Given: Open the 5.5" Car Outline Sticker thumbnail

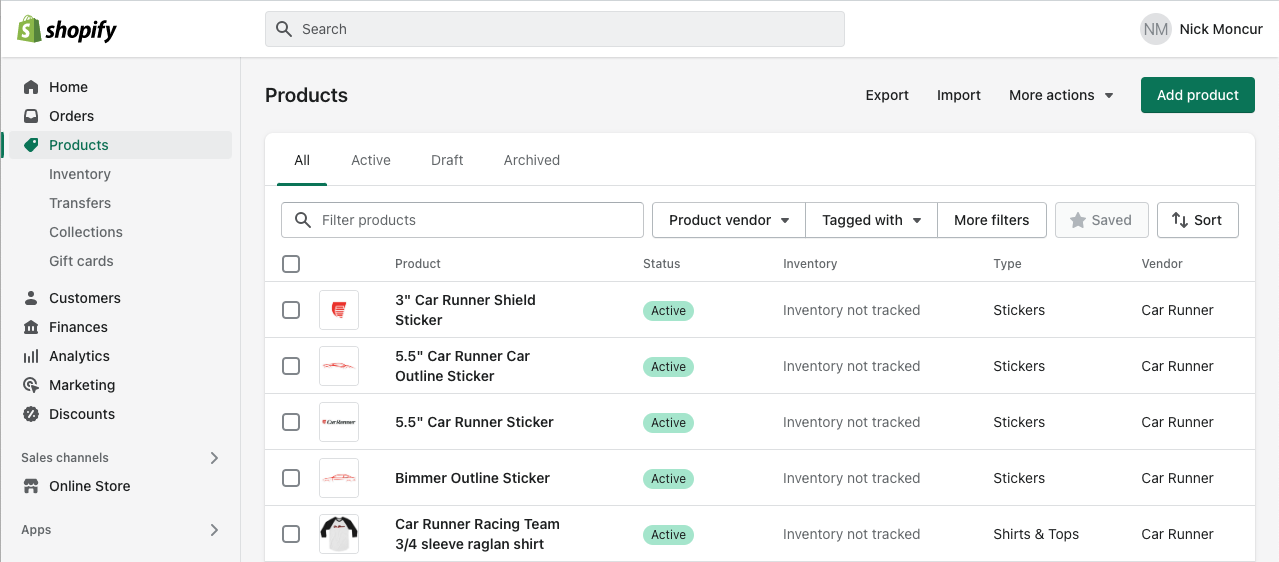Looking at the screenshot, I should (339, 366).
